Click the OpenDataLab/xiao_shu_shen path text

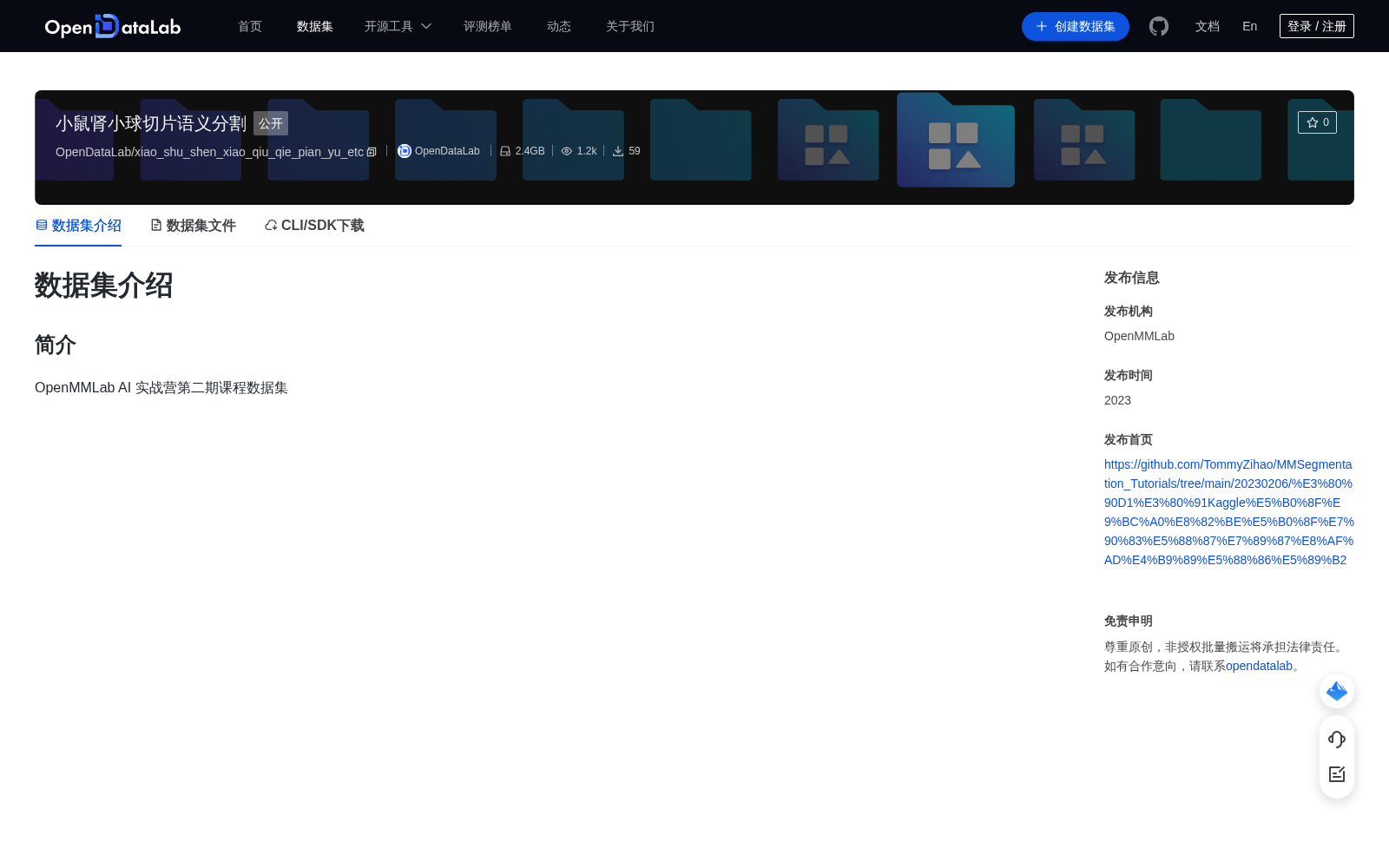coord(209,152)
